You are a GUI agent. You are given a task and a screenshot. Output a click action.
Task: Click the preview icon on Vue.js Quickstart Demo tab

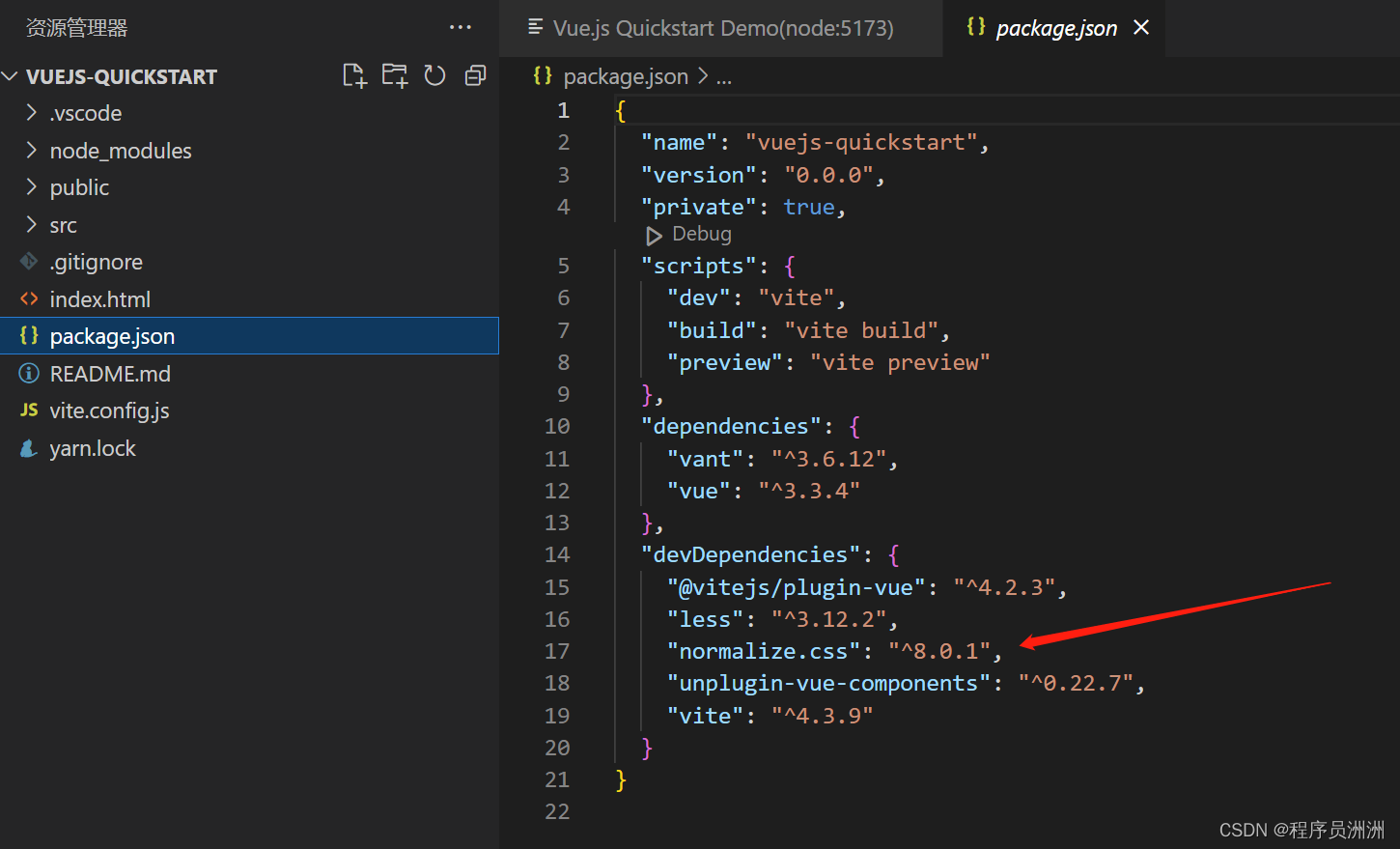[535, 27]
